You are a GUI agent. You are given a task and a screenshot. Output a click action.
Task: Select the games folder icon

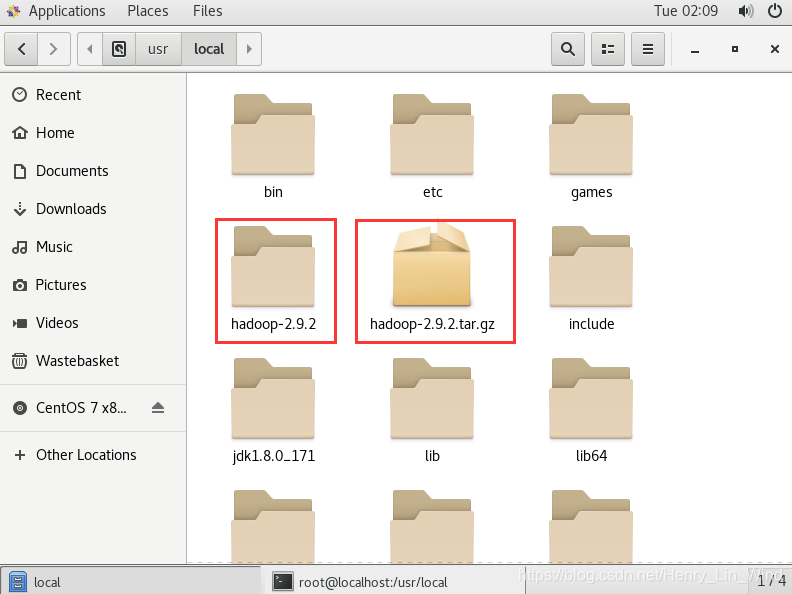pyautogui.click(x=591, y=135)
